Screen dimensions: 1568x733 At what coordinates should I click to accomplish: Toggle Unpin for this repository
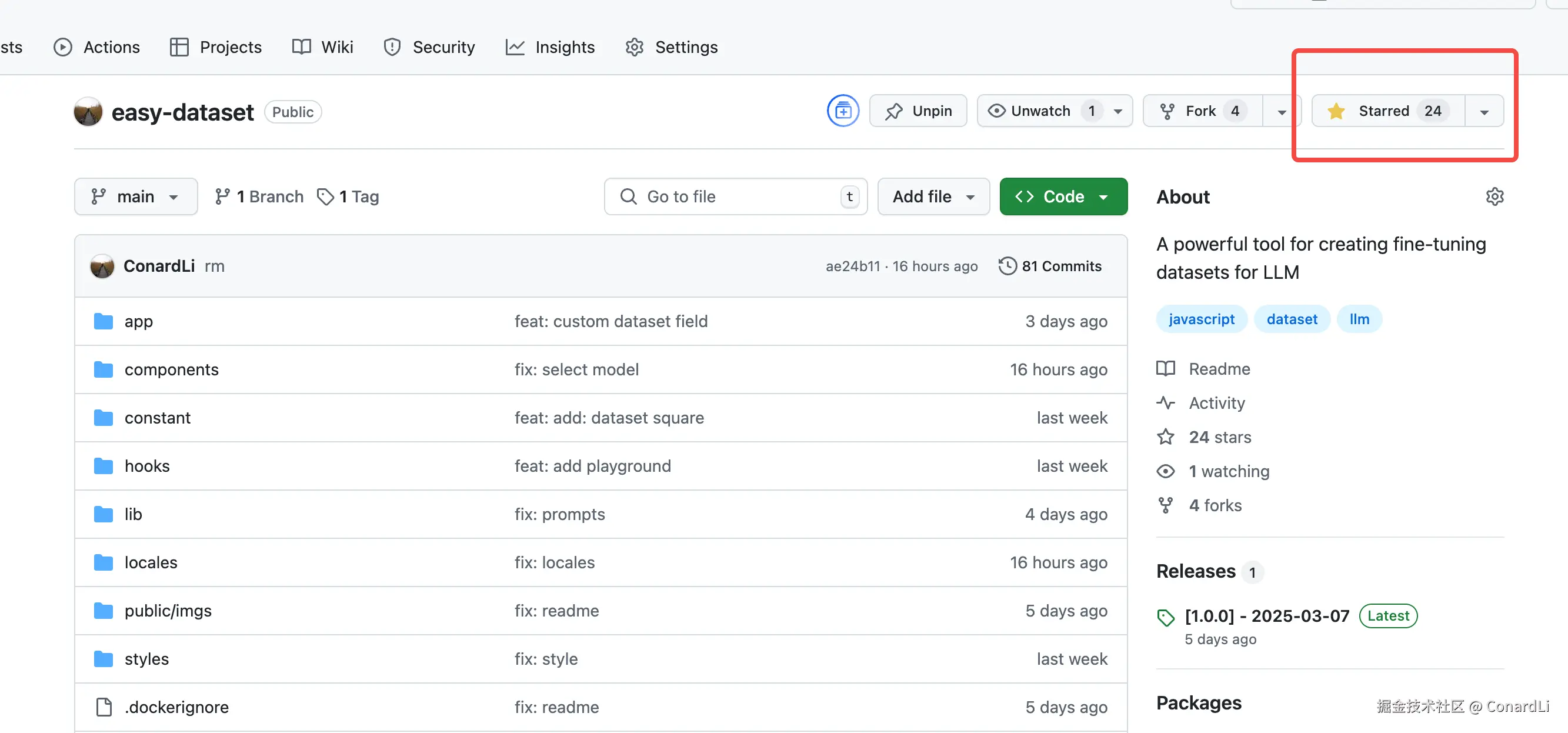tap(918, 111)
